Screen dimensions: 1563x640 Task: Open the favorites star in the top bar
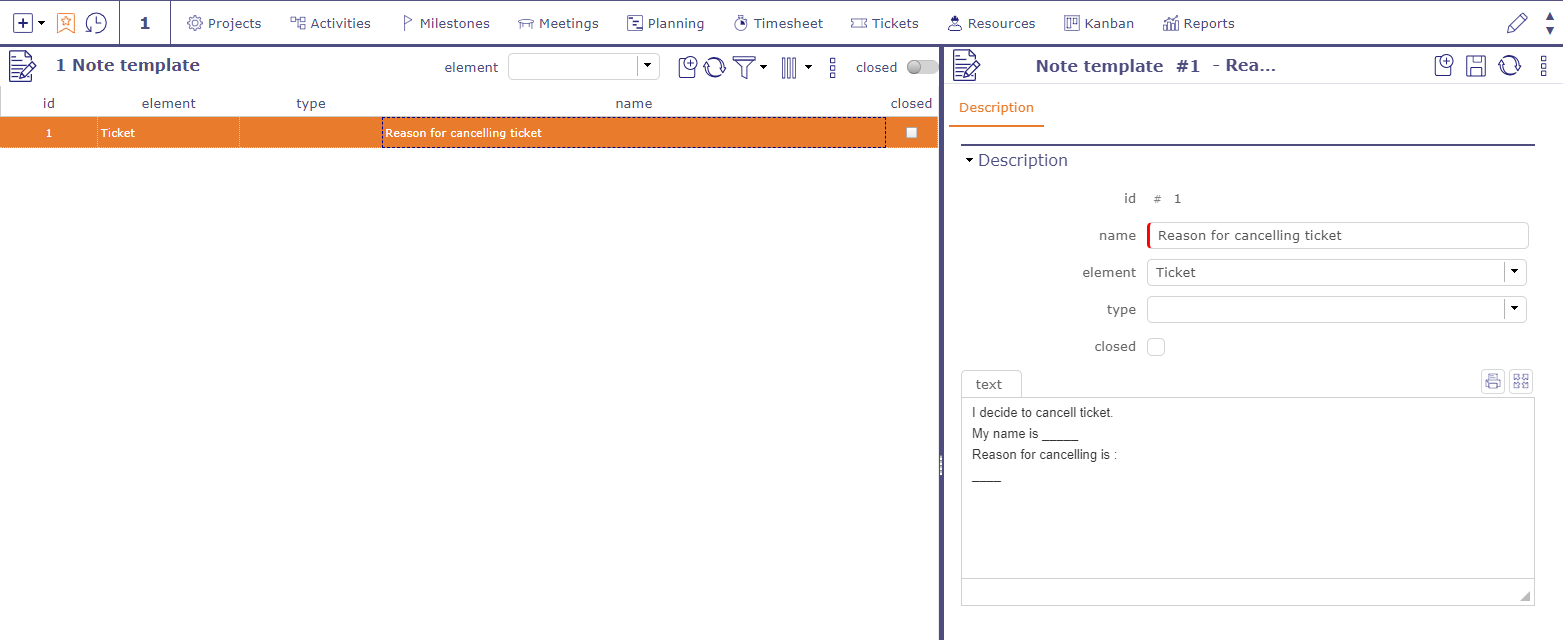click(x=66, y=22)
